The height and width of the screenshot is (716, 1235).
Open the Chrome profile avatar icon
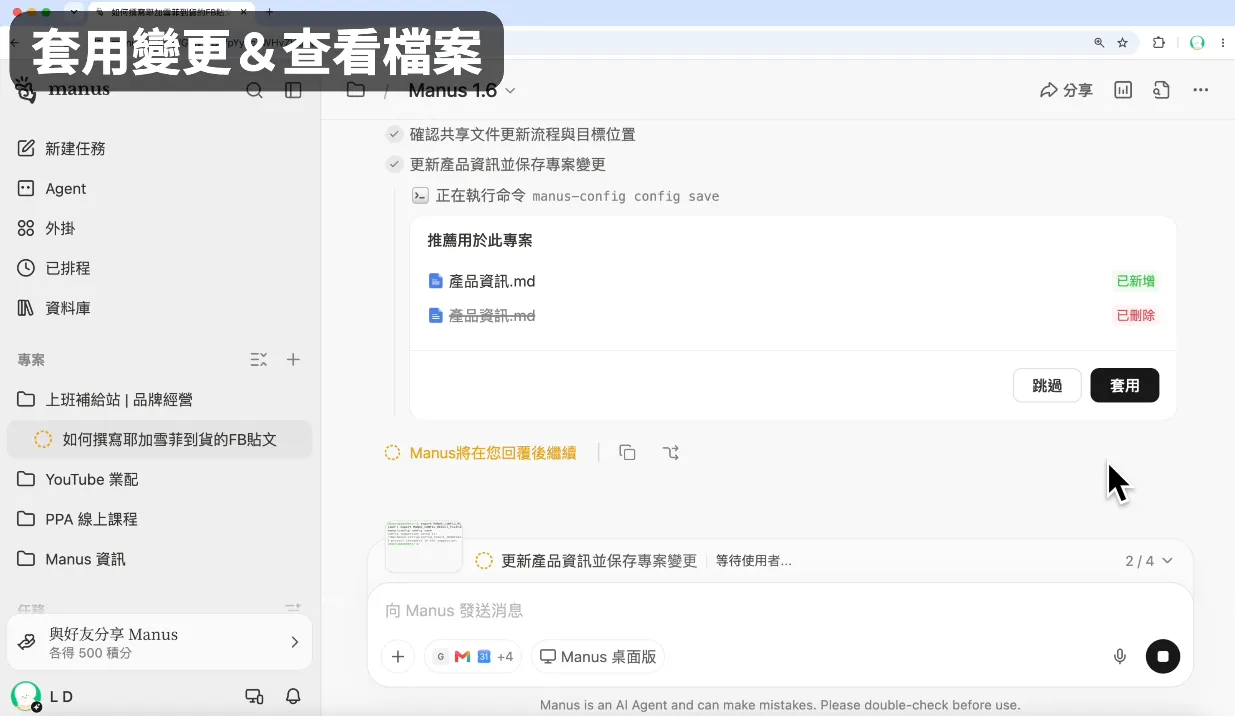click(x=1197, y=43)
